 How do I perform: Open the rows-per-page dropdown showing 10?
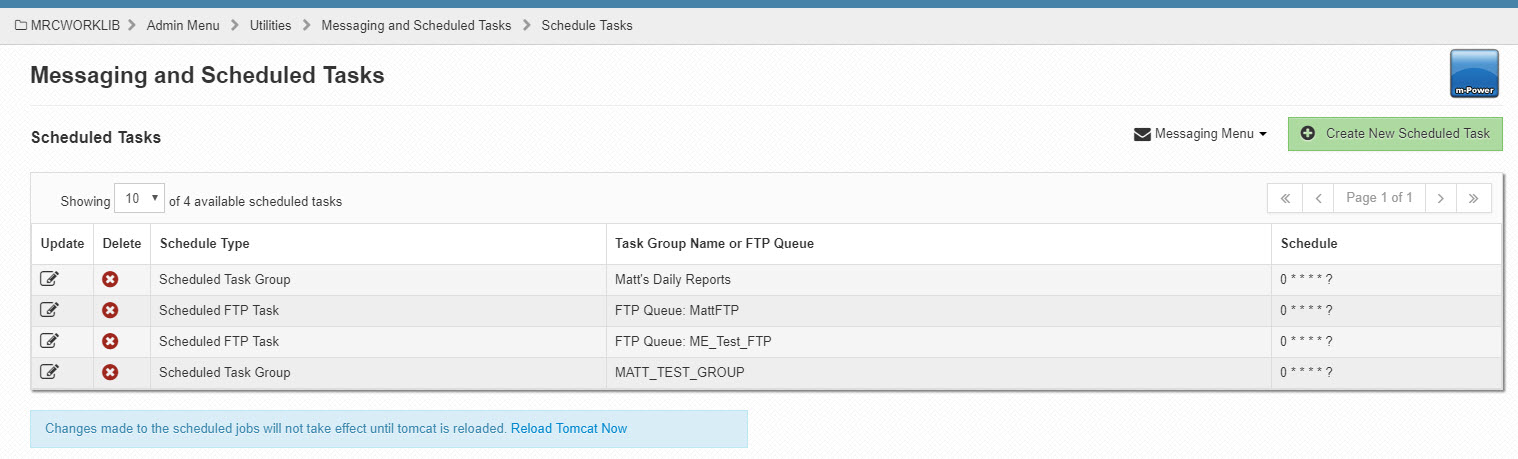coord(139,199)
